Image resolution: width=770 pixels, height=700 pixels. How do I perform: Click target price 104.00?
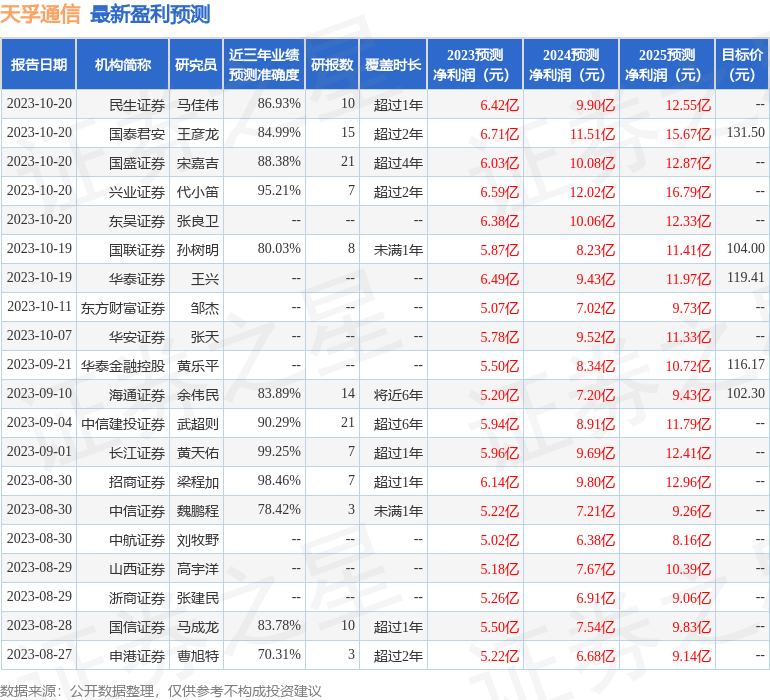(745, 248)
